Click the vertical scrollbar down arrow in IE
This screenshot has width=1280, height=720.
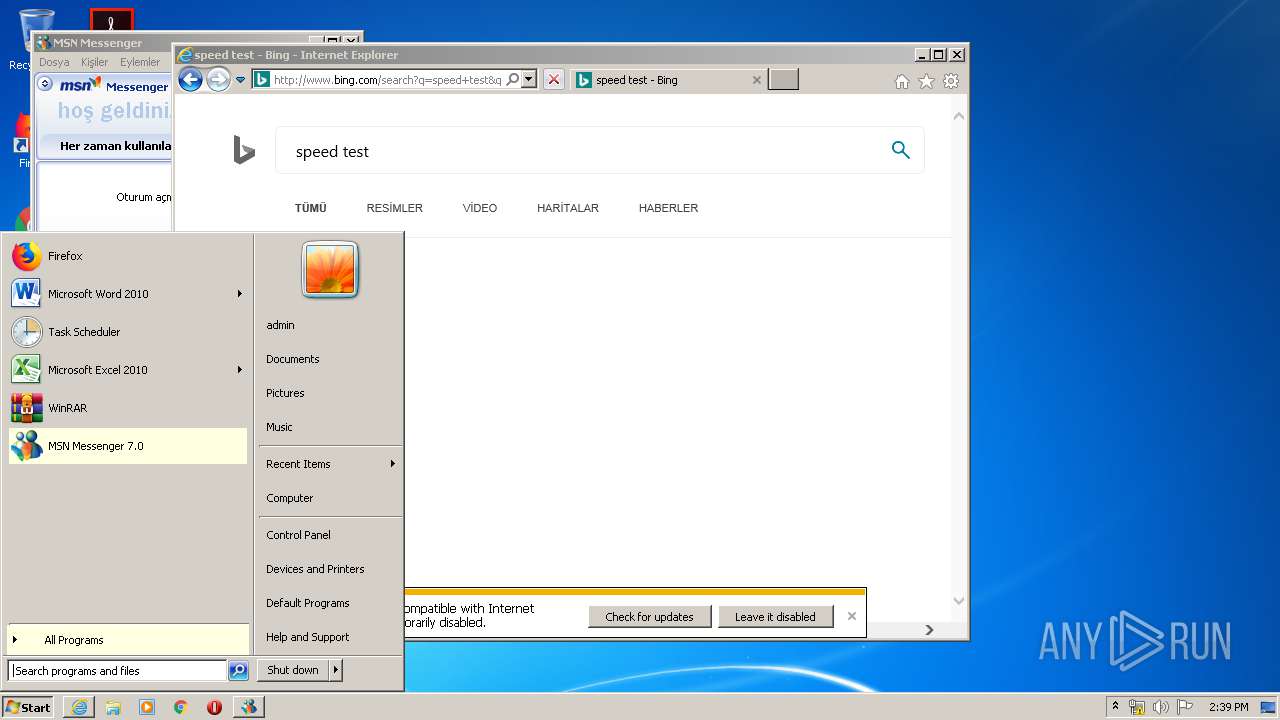coord(959,601)
